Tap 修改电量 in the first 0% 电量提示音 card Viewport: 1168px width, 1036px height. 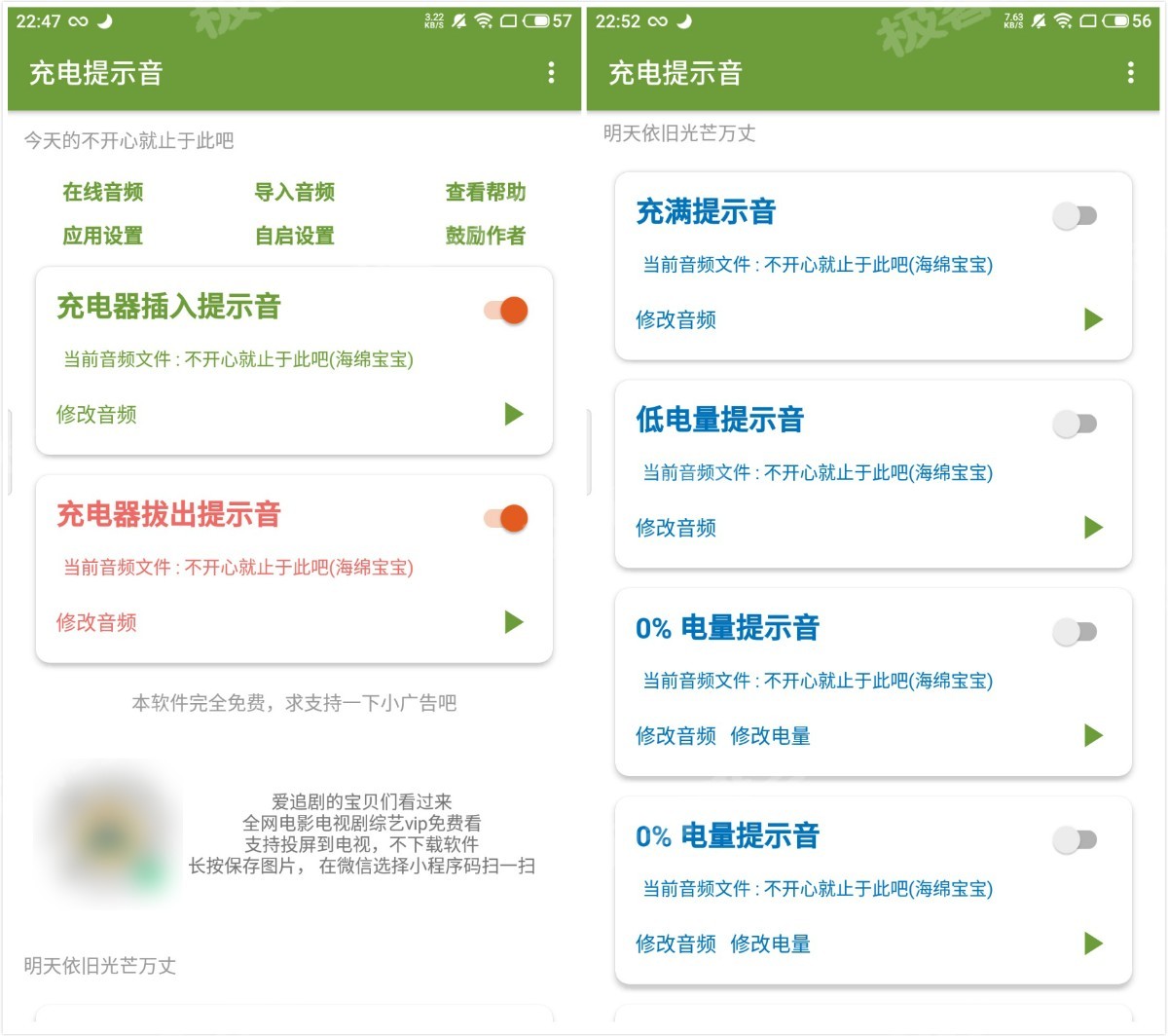[x=770, y=736]
